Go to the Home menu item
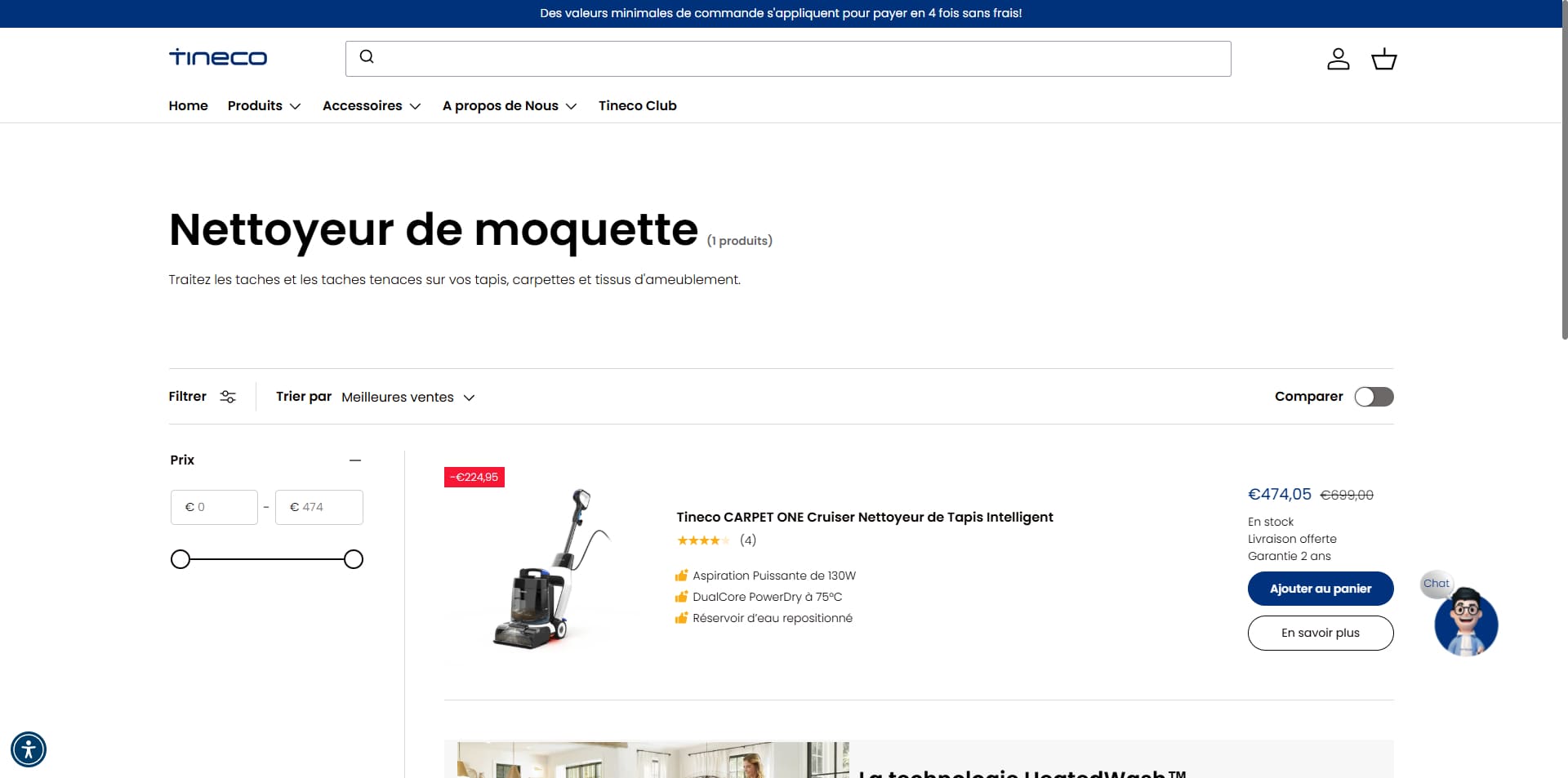 click(188, 105)
